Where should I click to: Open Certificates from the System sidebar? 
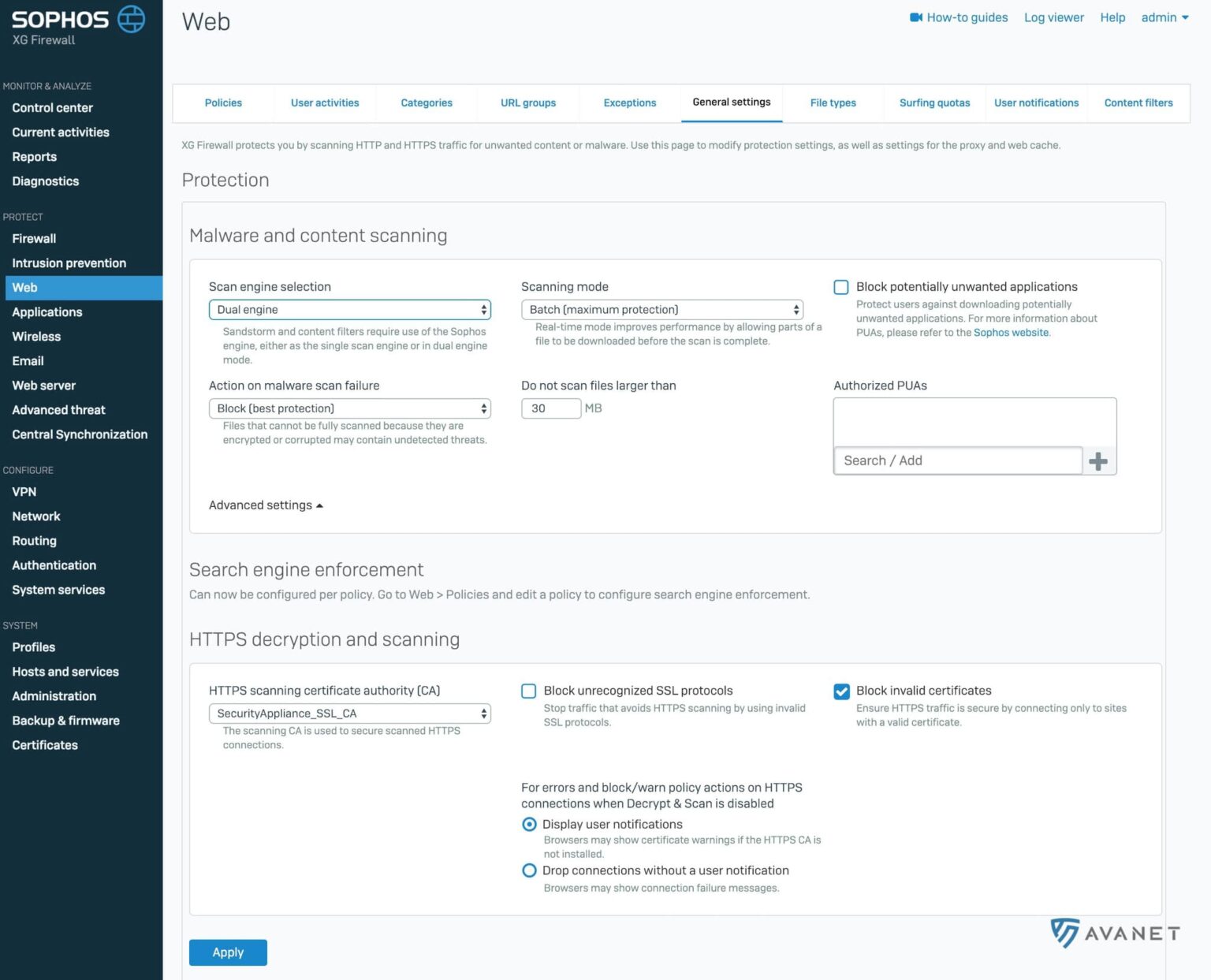45,745
